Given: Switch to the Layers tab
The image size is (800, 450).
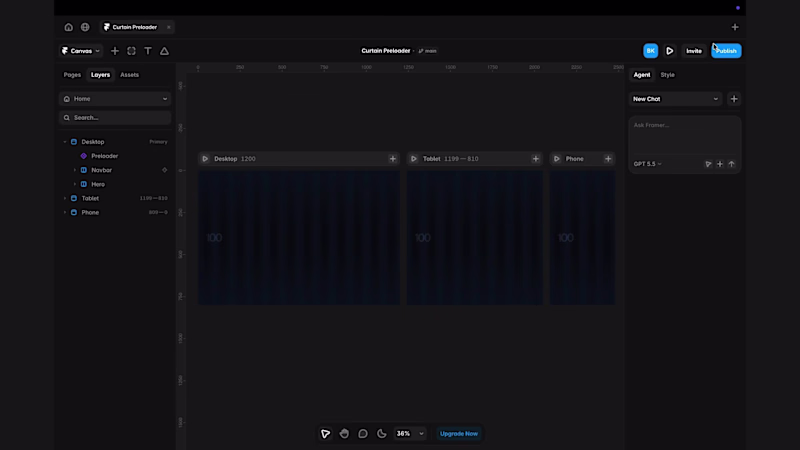Looking at the screenshot, I should (101, 75).
